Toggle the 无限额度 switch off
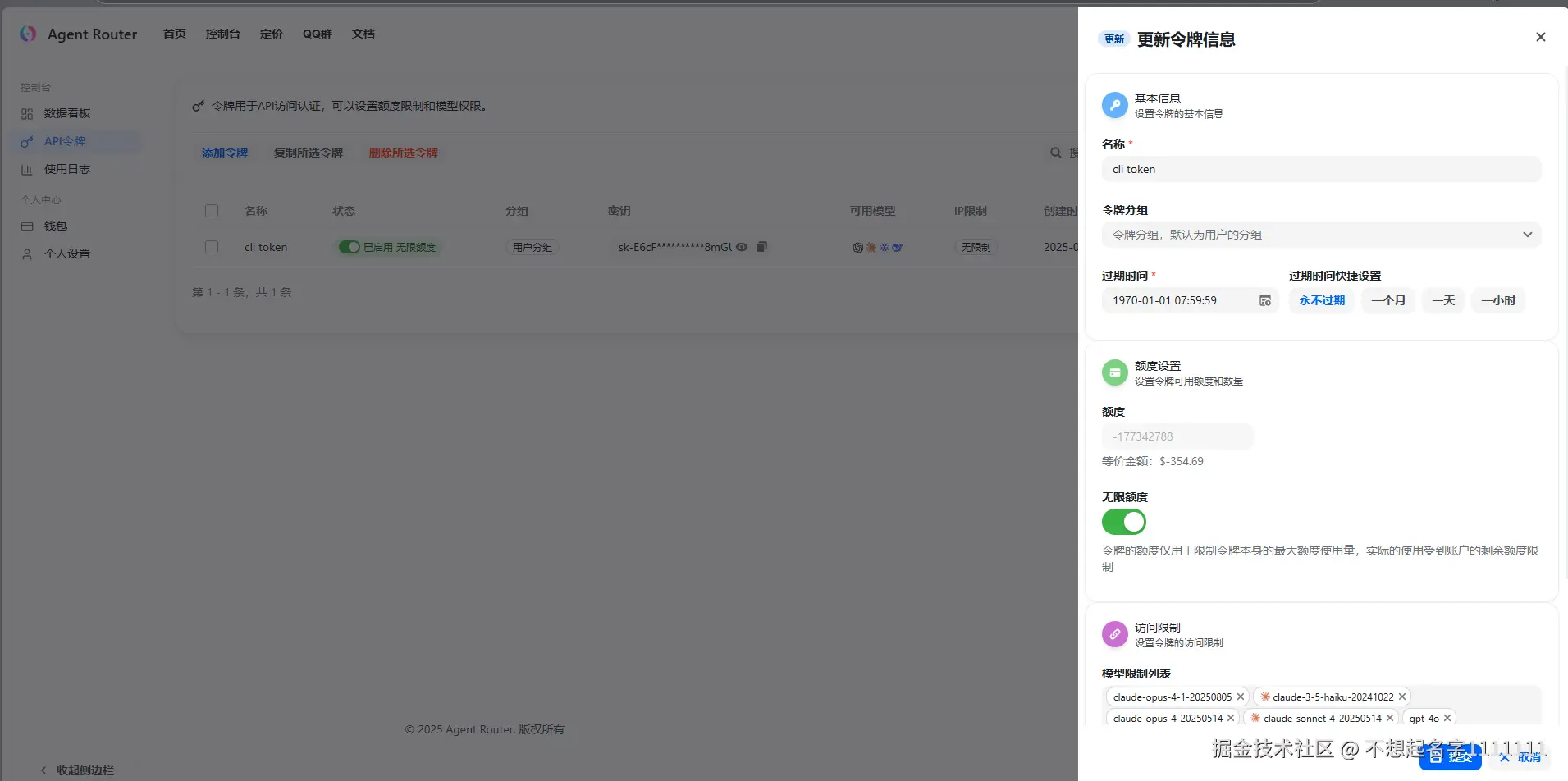The height and width of the screenshot is (781, 1568). pyautogui.click(x=1124, y=522)
